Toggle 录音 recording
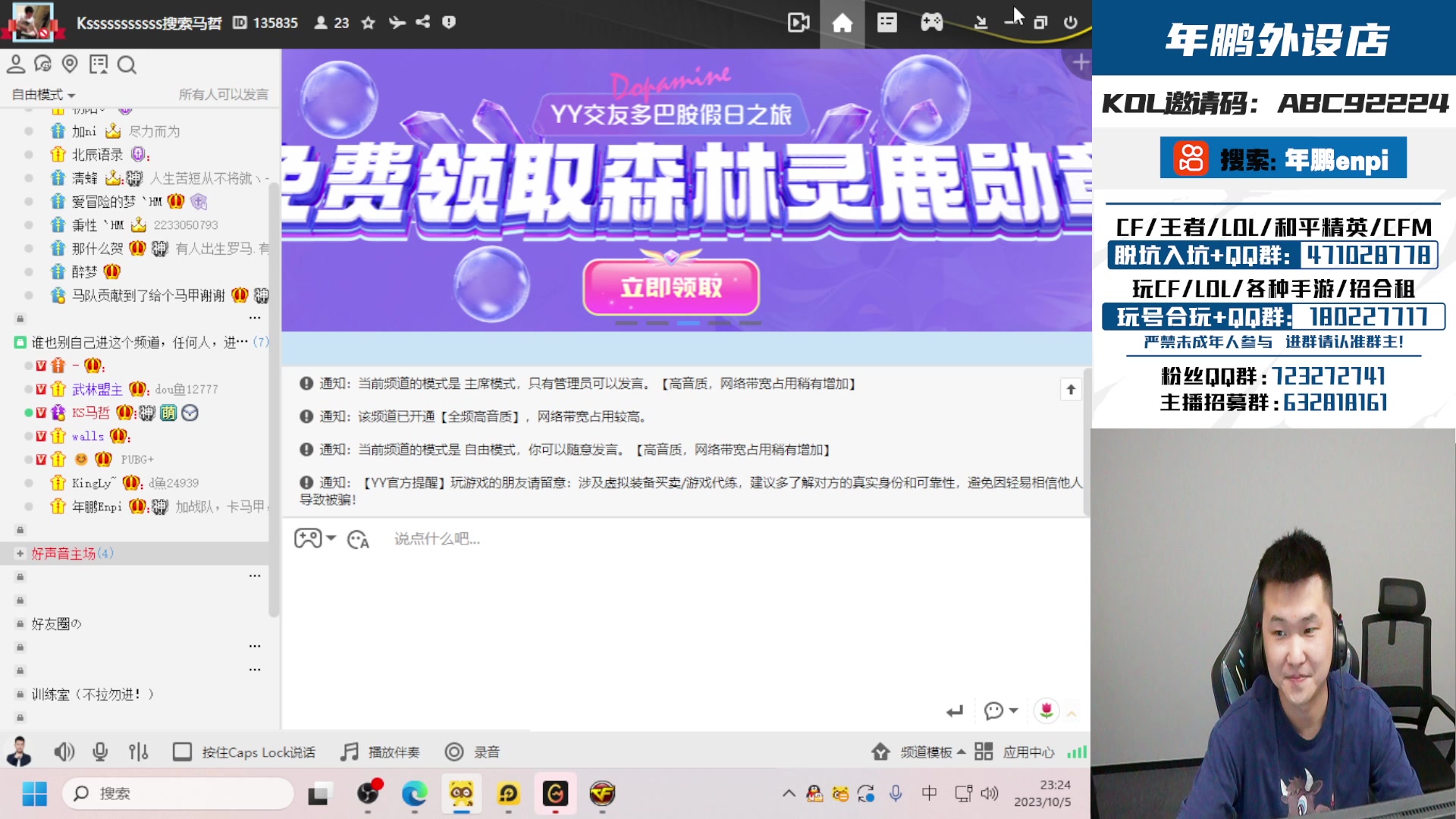The height and width of the screenshot is (819, 1456). [472, 752]
